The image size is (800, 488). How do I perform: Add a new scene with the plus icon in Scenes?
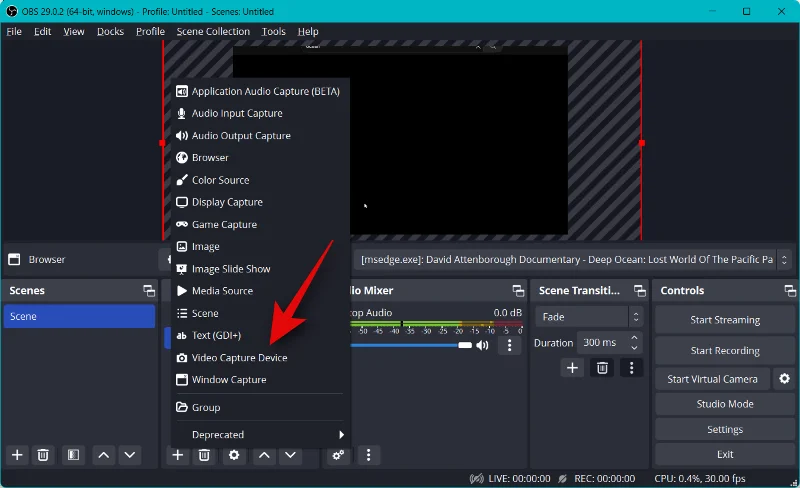click(x=17, y=455)
